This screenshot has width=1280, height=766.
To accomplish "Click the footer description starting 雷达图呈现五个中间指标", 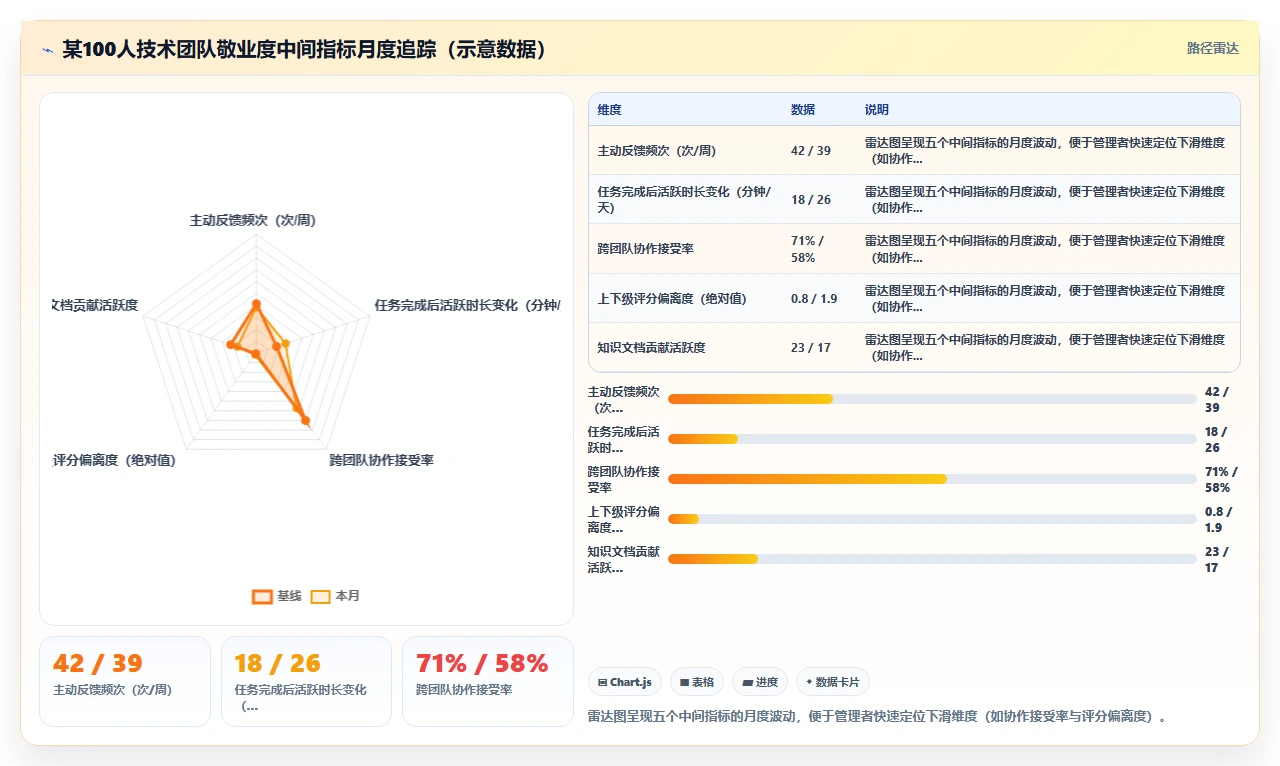I will coord(877,717).
